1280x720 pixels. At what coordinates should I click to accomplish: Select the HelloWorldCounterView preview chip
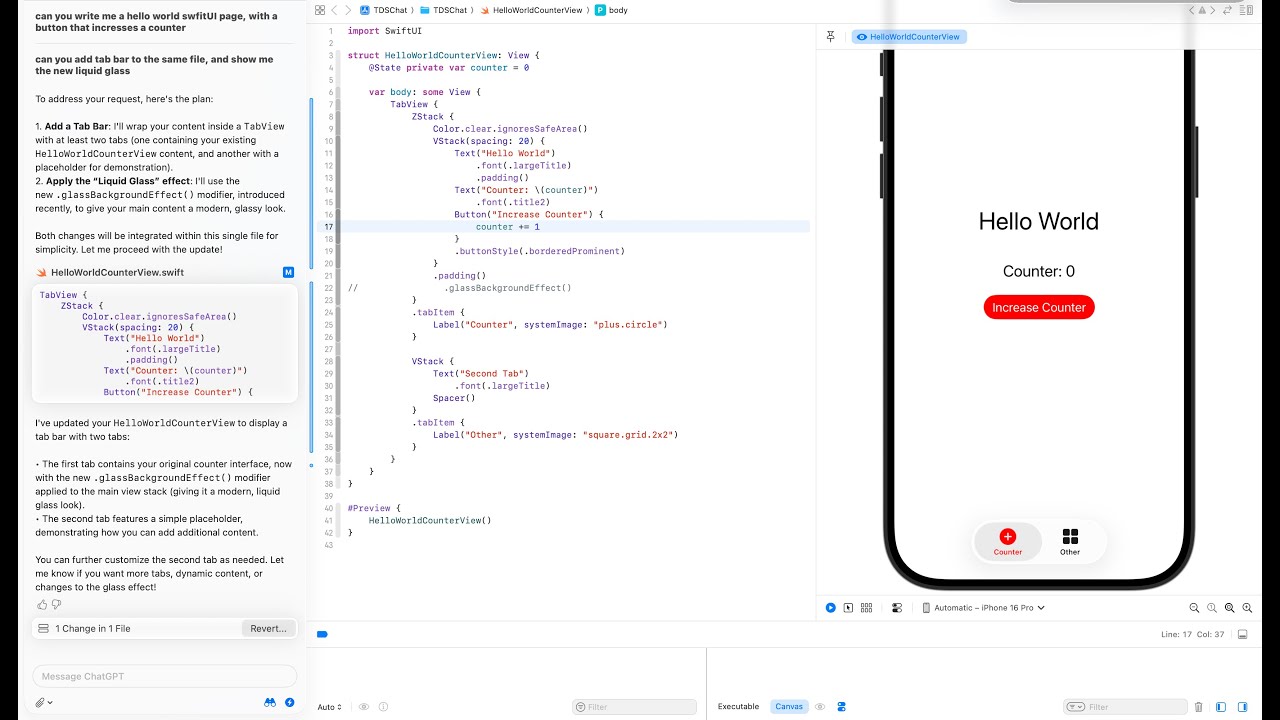[909, 37]
